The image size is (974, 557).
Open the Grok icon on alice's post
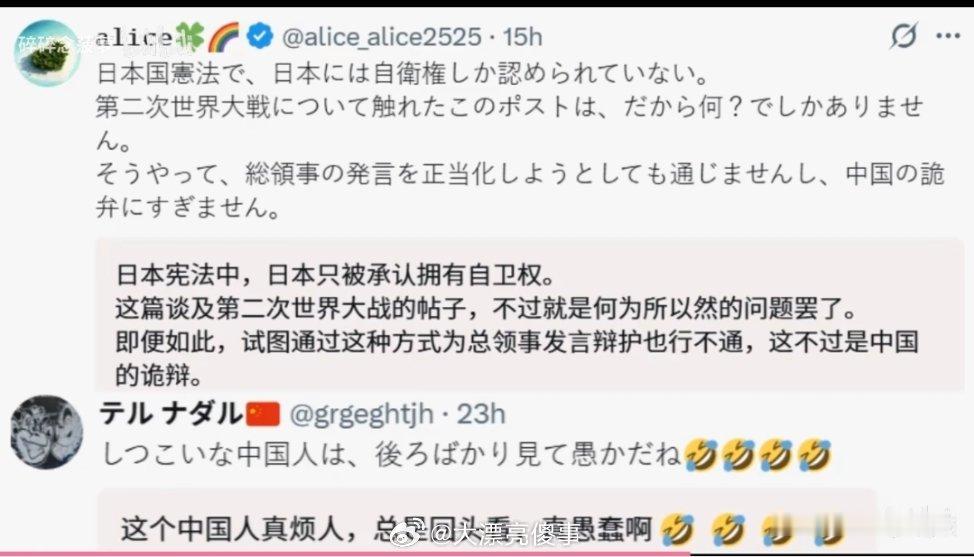click(903, 35)
